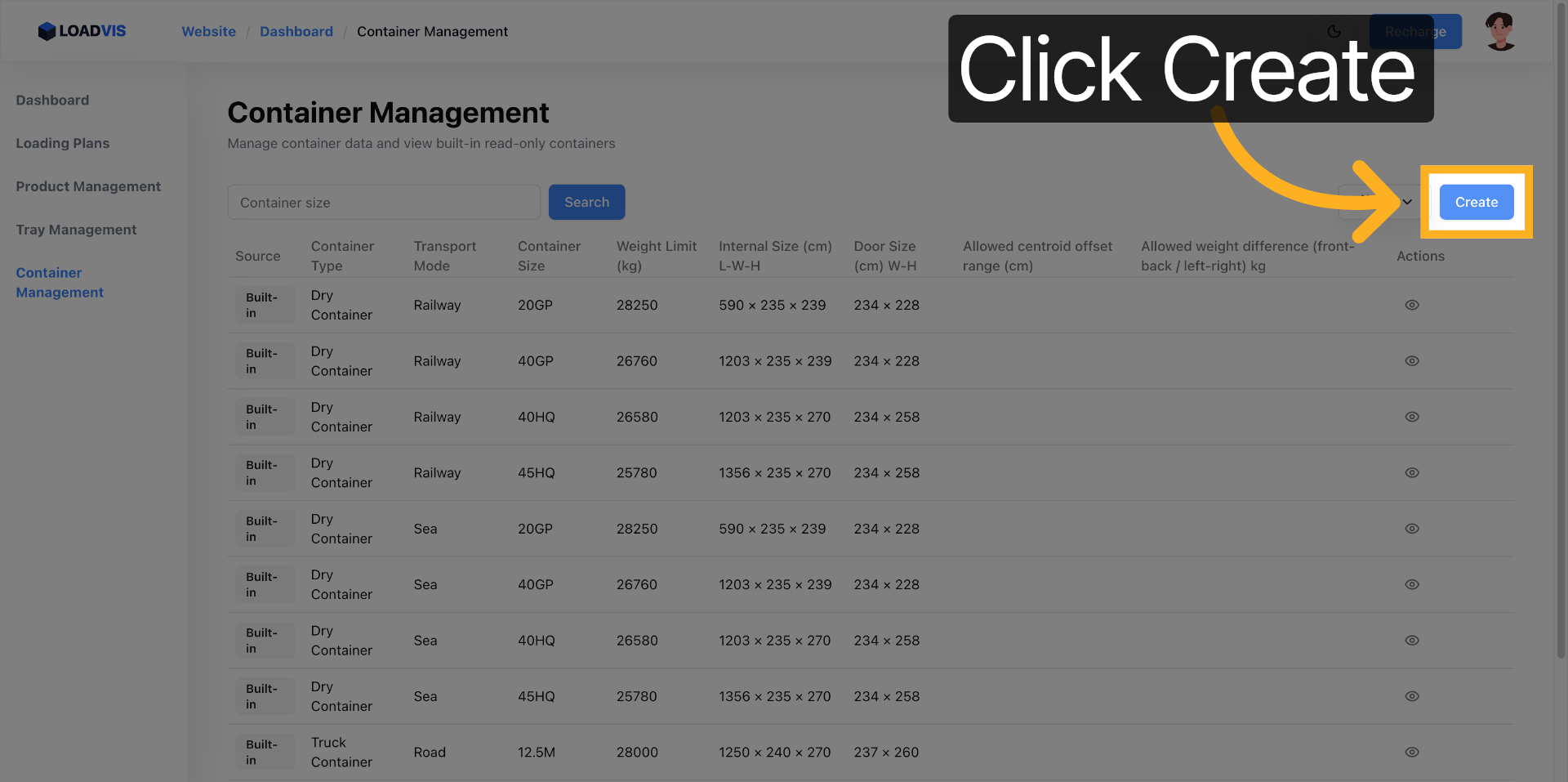View details of Railway 40GP container
Viewport: 1568px width, 782px height.
pyautogui.click(x=1411, y=361)
